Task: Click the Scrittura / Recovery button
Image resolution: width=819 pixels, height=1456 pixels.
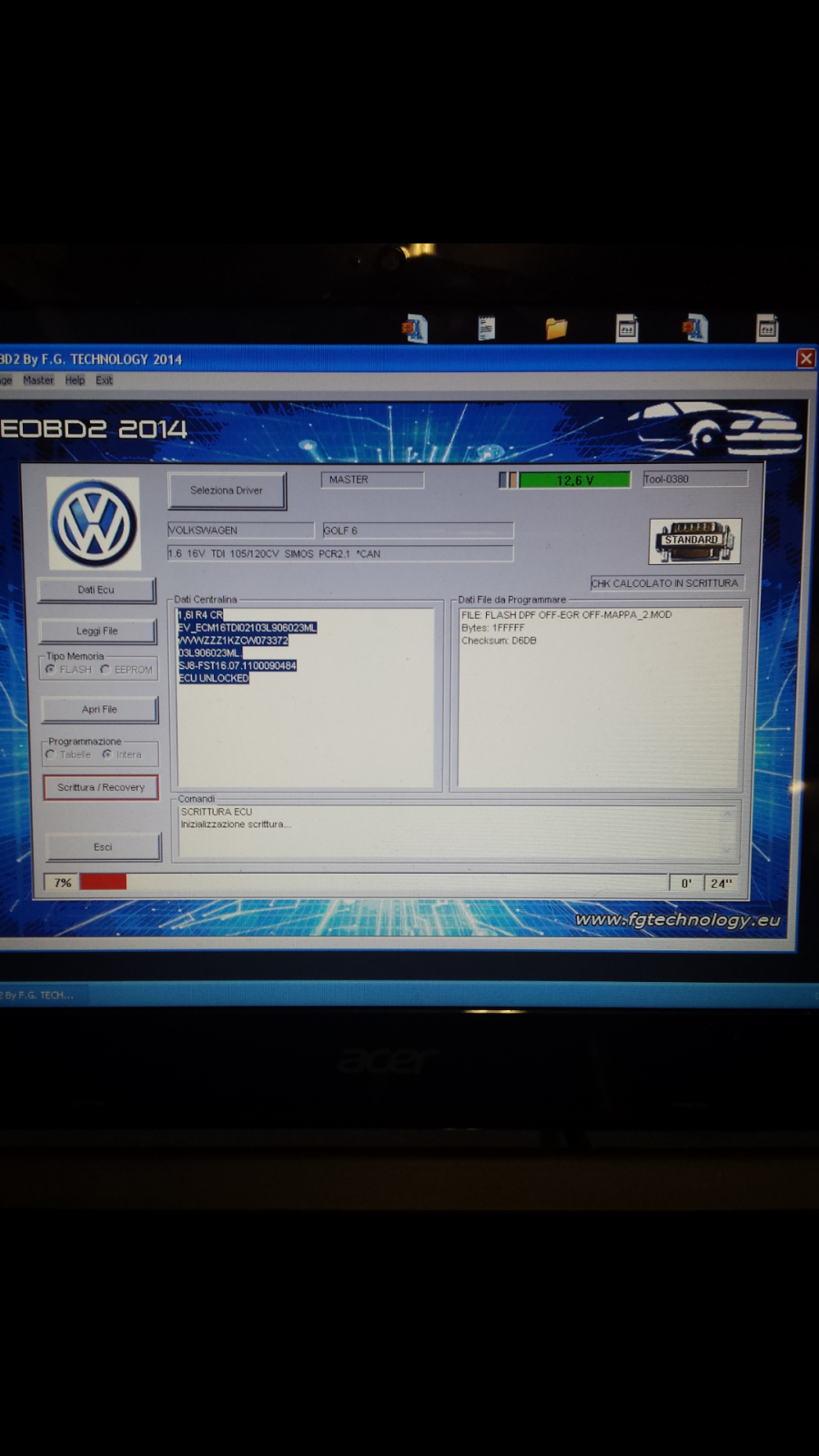Action: pos(101,787)
